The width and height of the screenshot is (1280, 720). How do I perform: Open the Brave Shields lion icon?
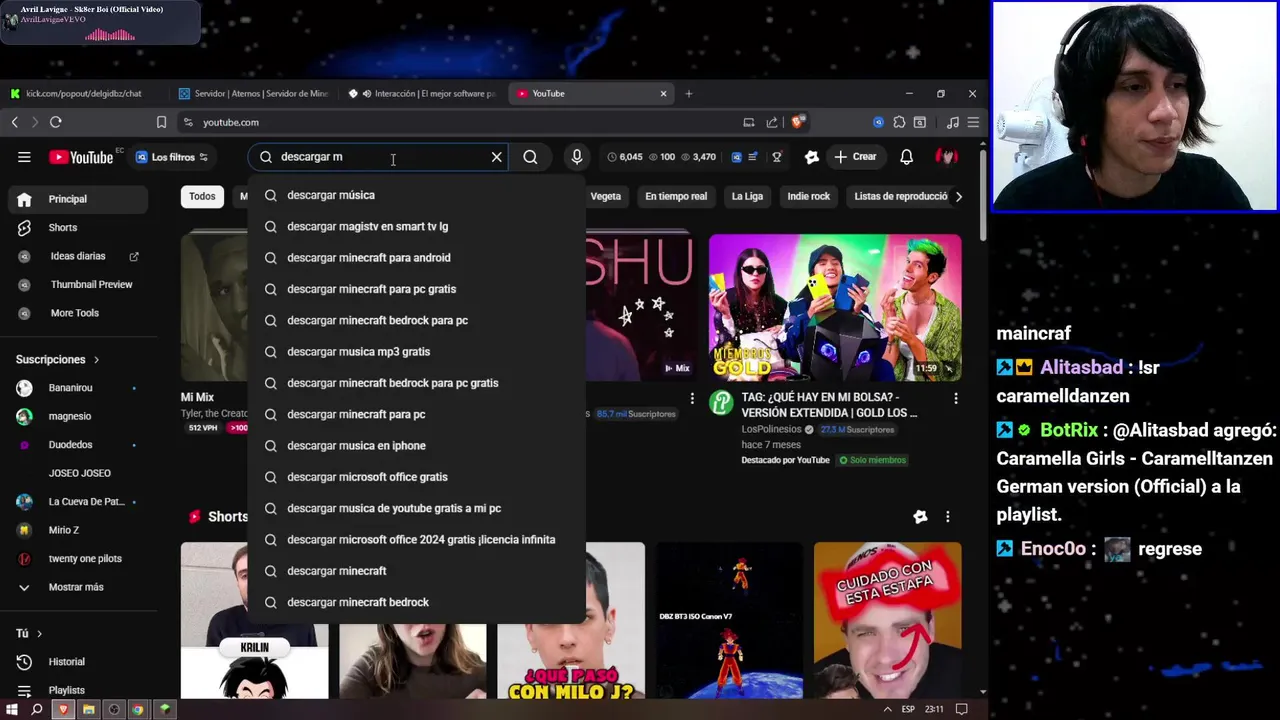797,122
